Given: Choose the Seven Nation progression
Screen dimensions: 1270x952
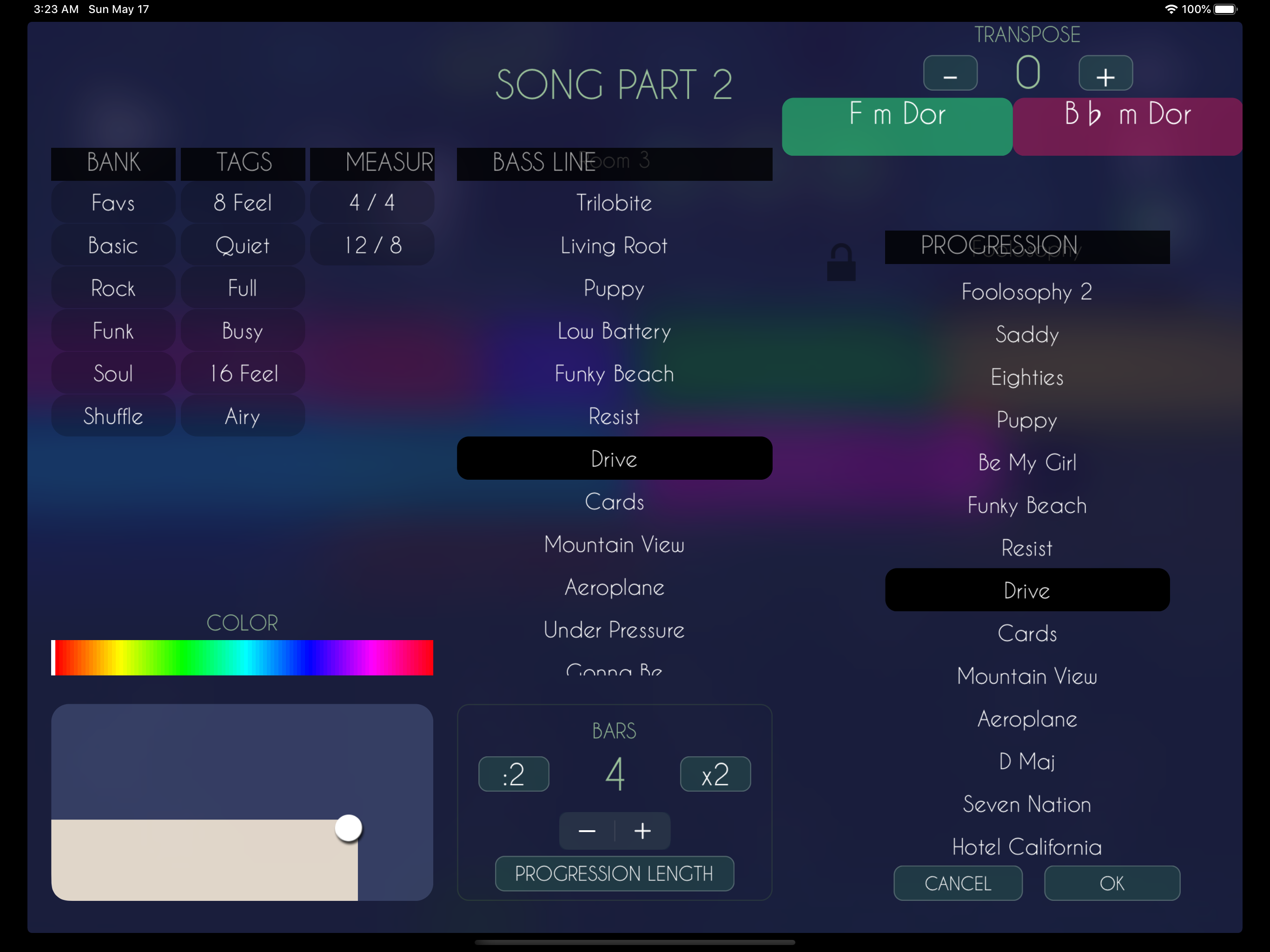Looking at the screenshot, I should 1026,805.
